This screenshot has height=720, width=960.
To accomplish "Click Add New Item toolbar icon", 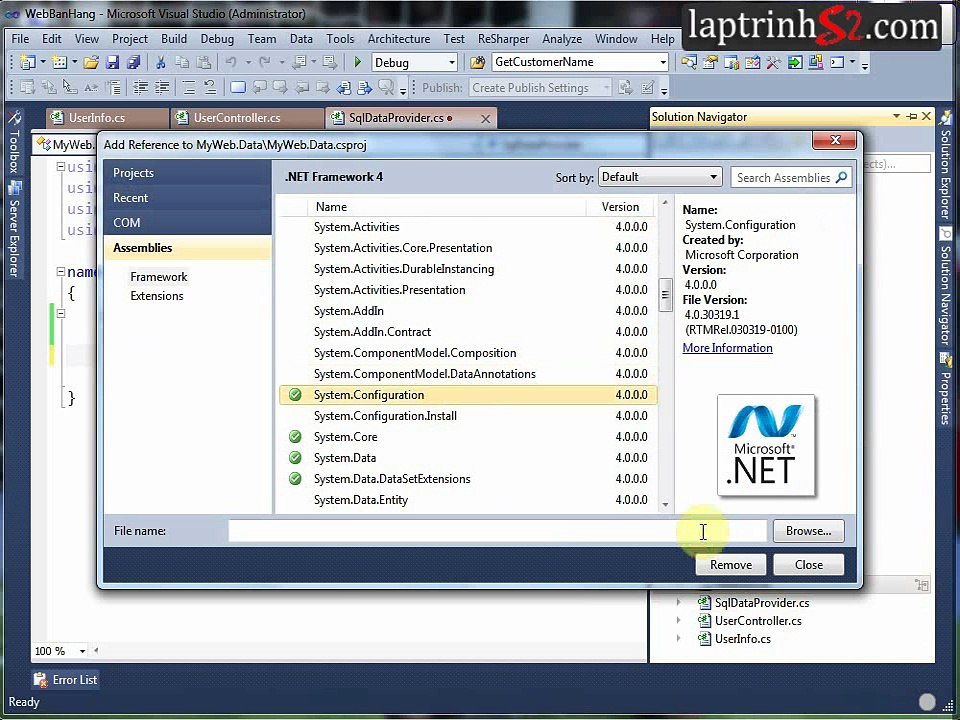I will point(59,62).
